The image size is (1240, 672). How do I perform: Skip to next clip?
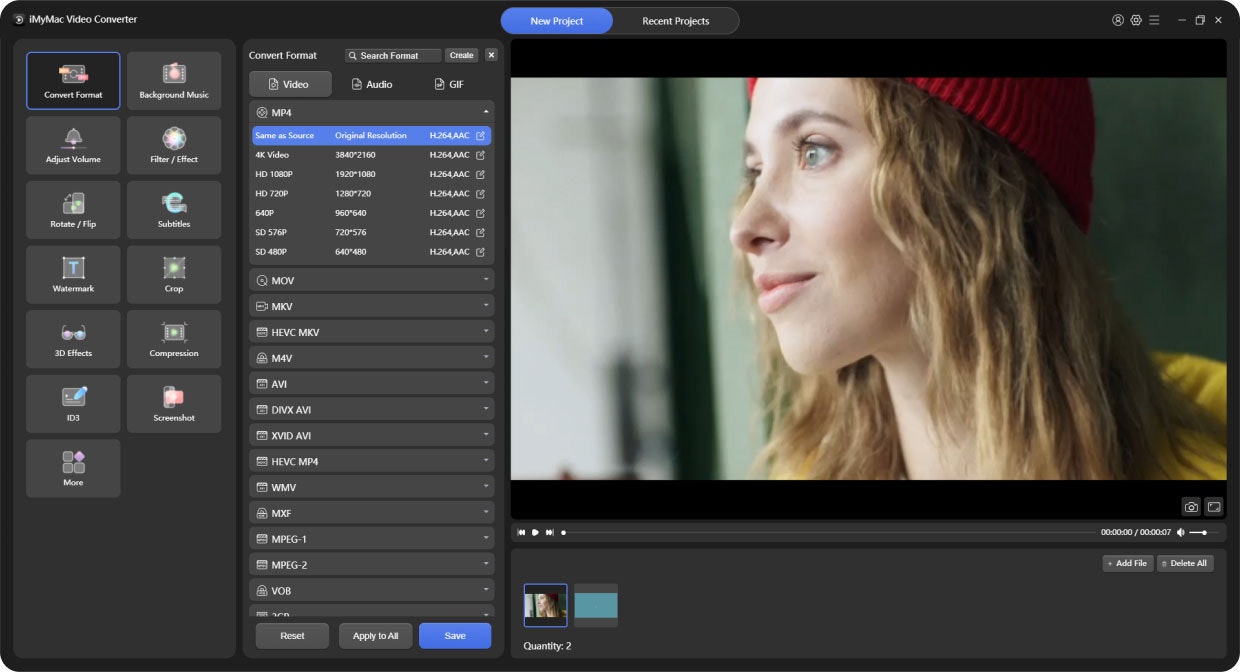pos(549,533)
